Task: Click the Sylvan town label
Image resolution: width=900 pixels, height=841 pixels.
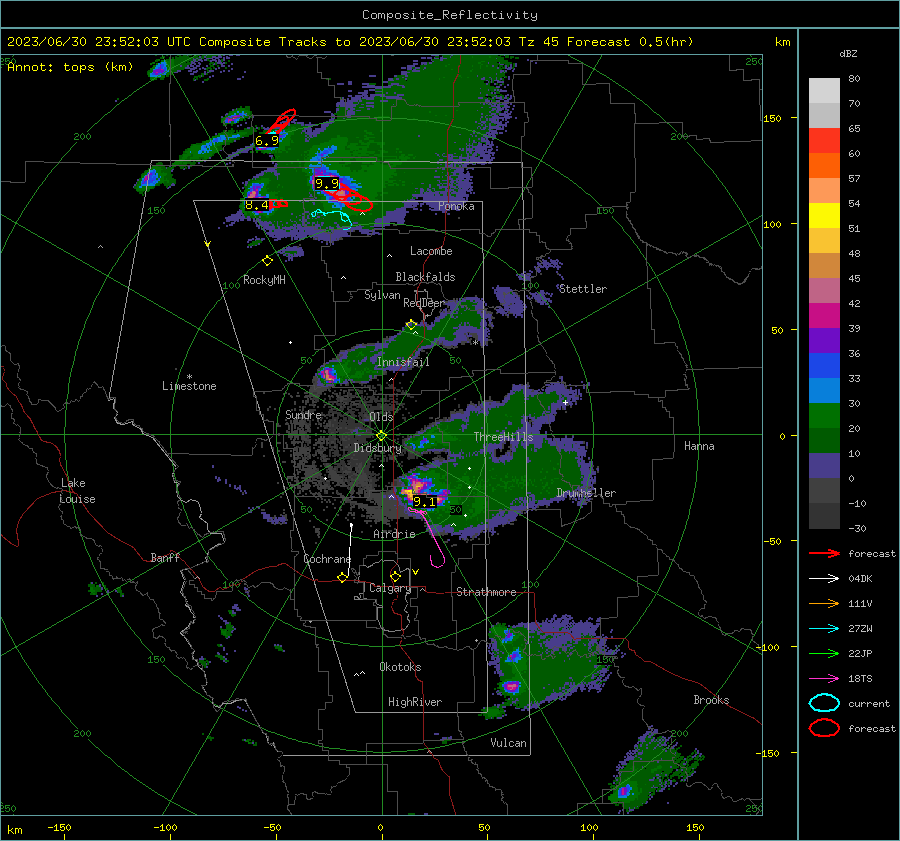Action: click(x=382, y=295)
